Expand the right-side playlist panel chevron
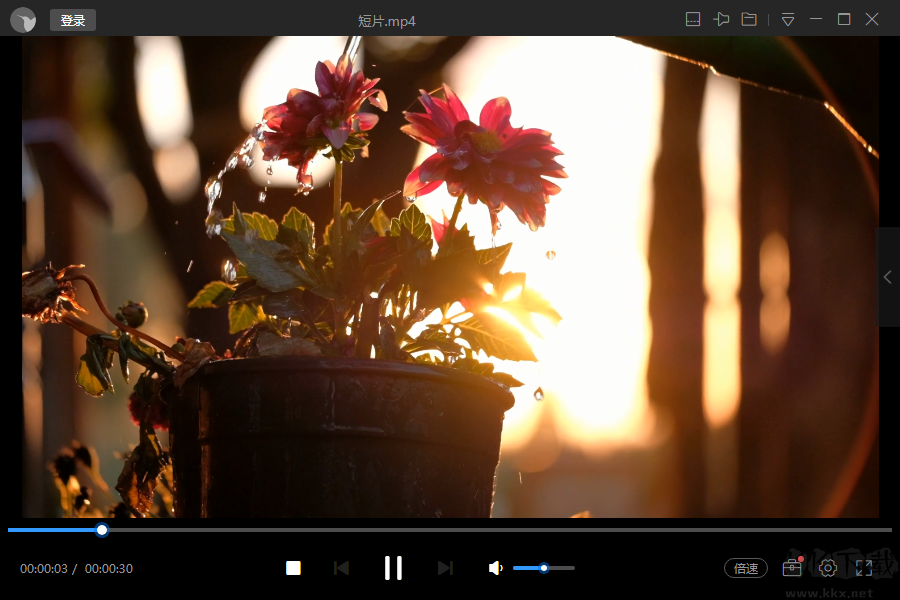The width and height of the screenshot is (900, 600). (888, 277)
